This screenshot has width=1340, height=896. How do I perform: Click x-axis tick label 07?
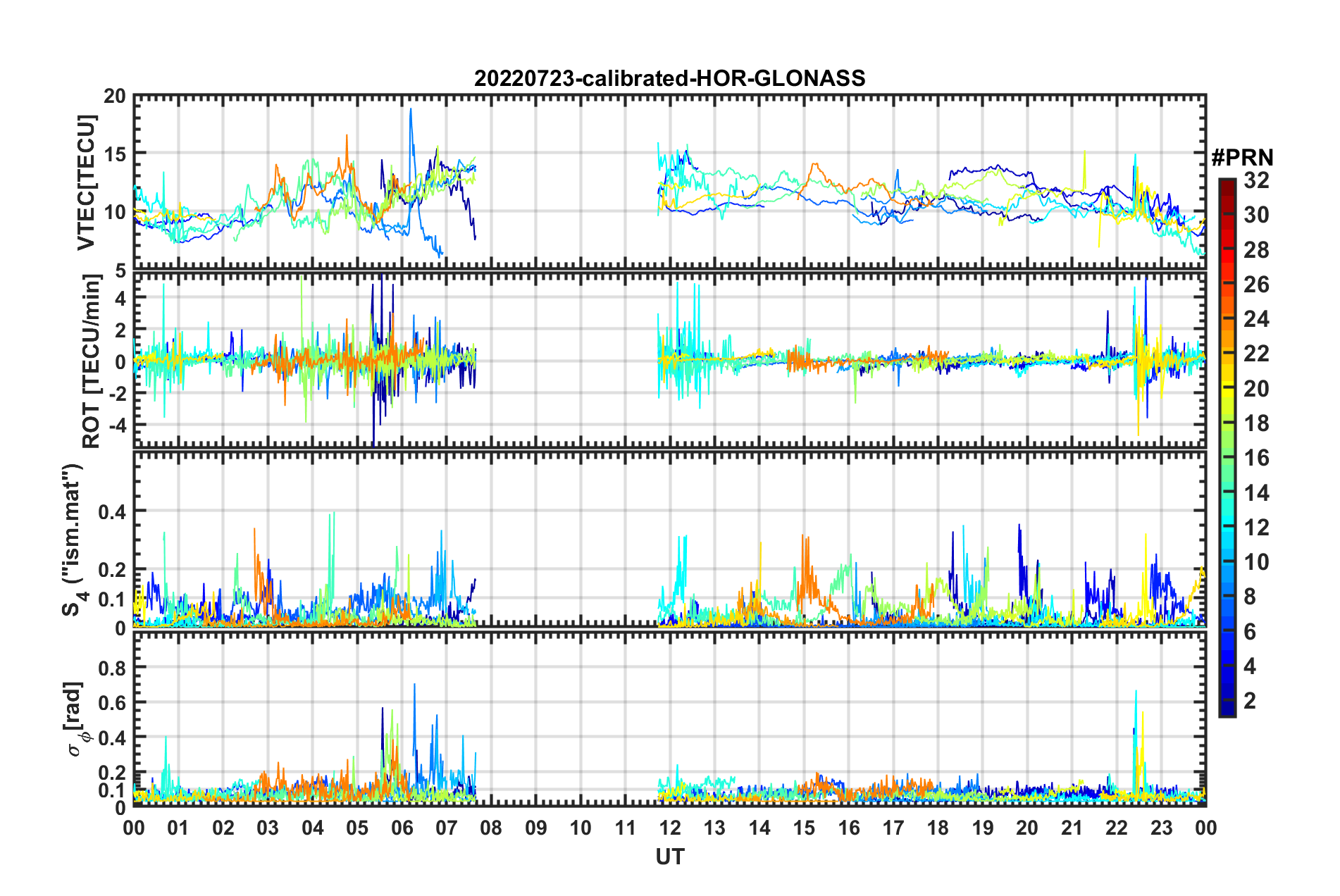(447, 828)
